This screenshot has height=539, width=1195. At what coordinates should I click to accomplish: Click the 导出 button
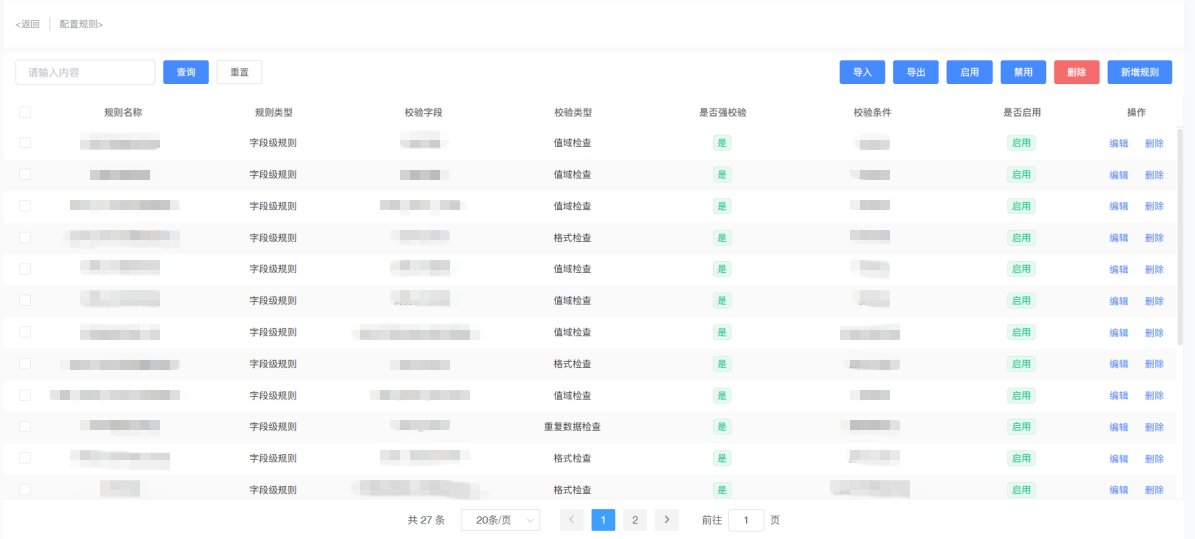(x=916, y=72)
